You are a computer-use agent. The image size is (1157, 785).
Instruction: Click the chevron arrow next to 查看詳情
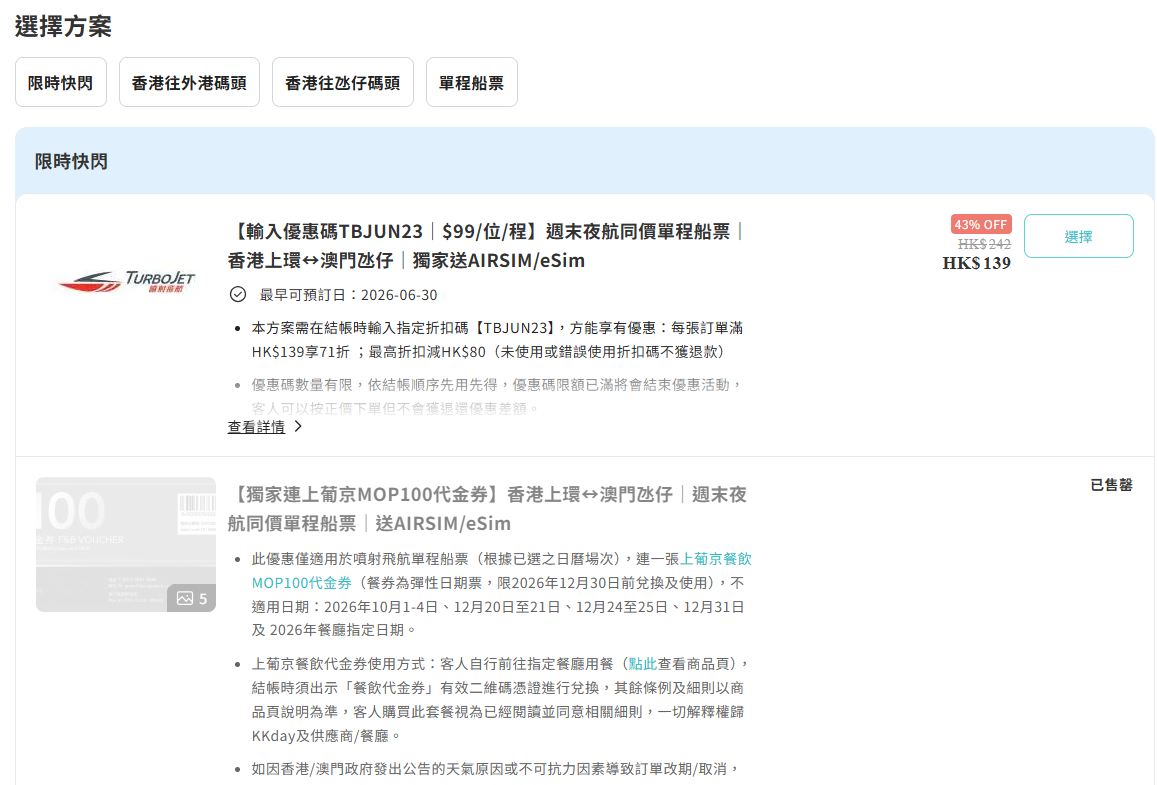pyautogui.click(x=297, y=426)
